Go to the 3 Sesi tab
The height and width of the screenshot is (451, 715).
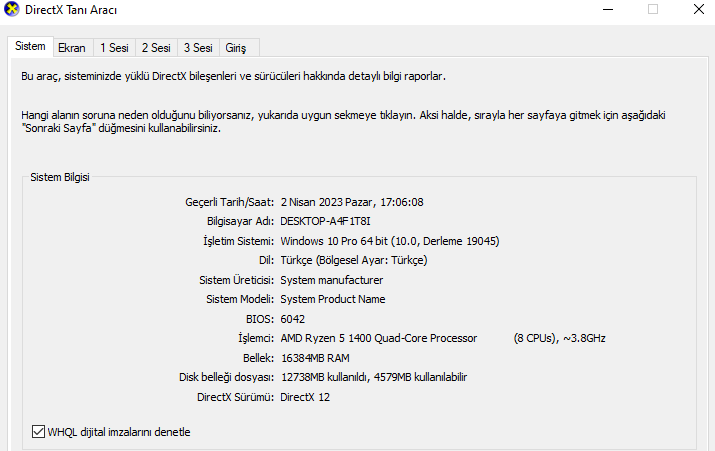click(x=198, y=47)
